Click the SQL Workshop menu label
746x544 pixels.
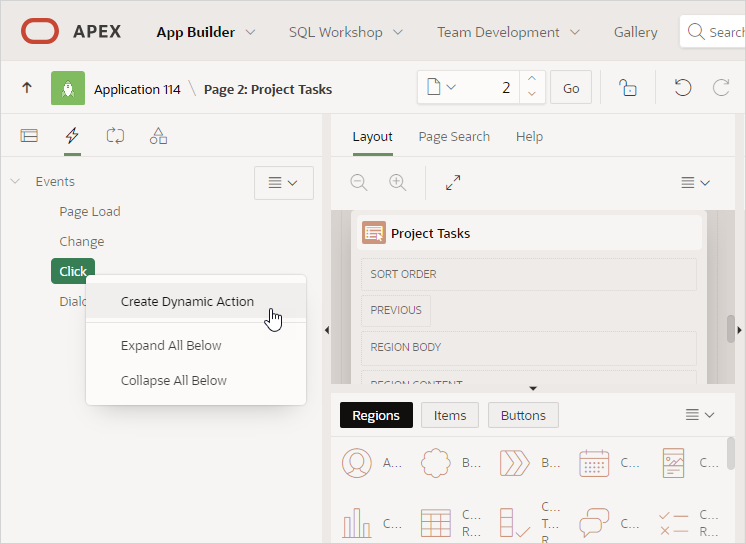point(335,32)
